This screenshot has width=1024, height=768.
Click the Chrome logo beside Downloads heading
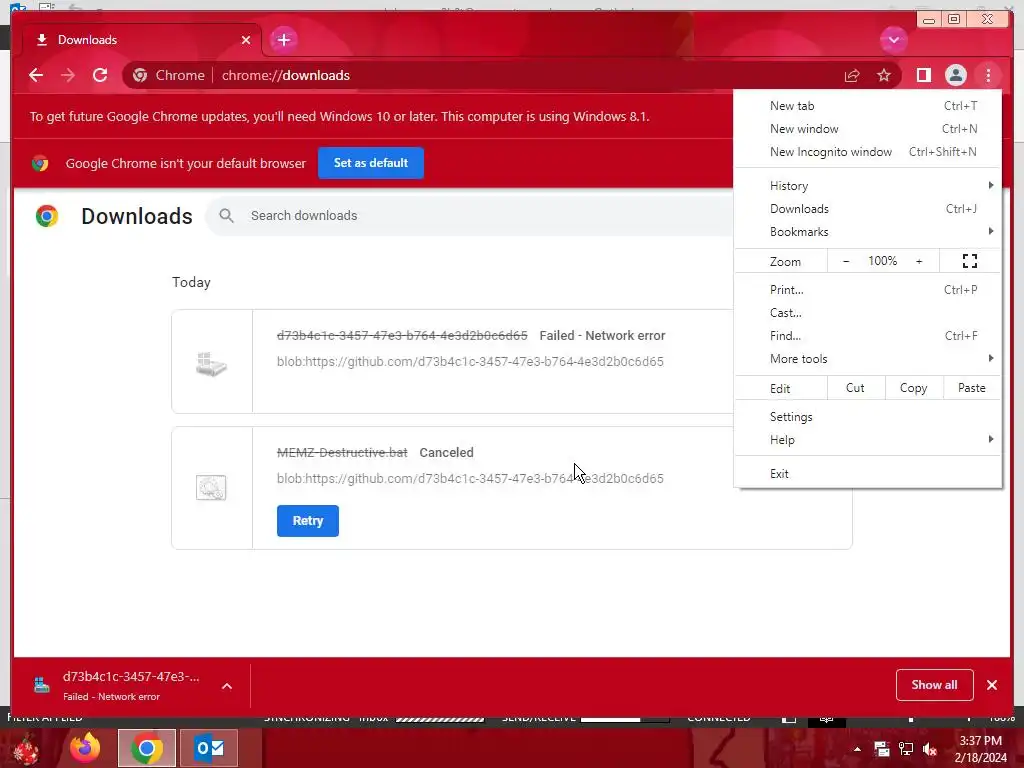(x=47, y=216)
